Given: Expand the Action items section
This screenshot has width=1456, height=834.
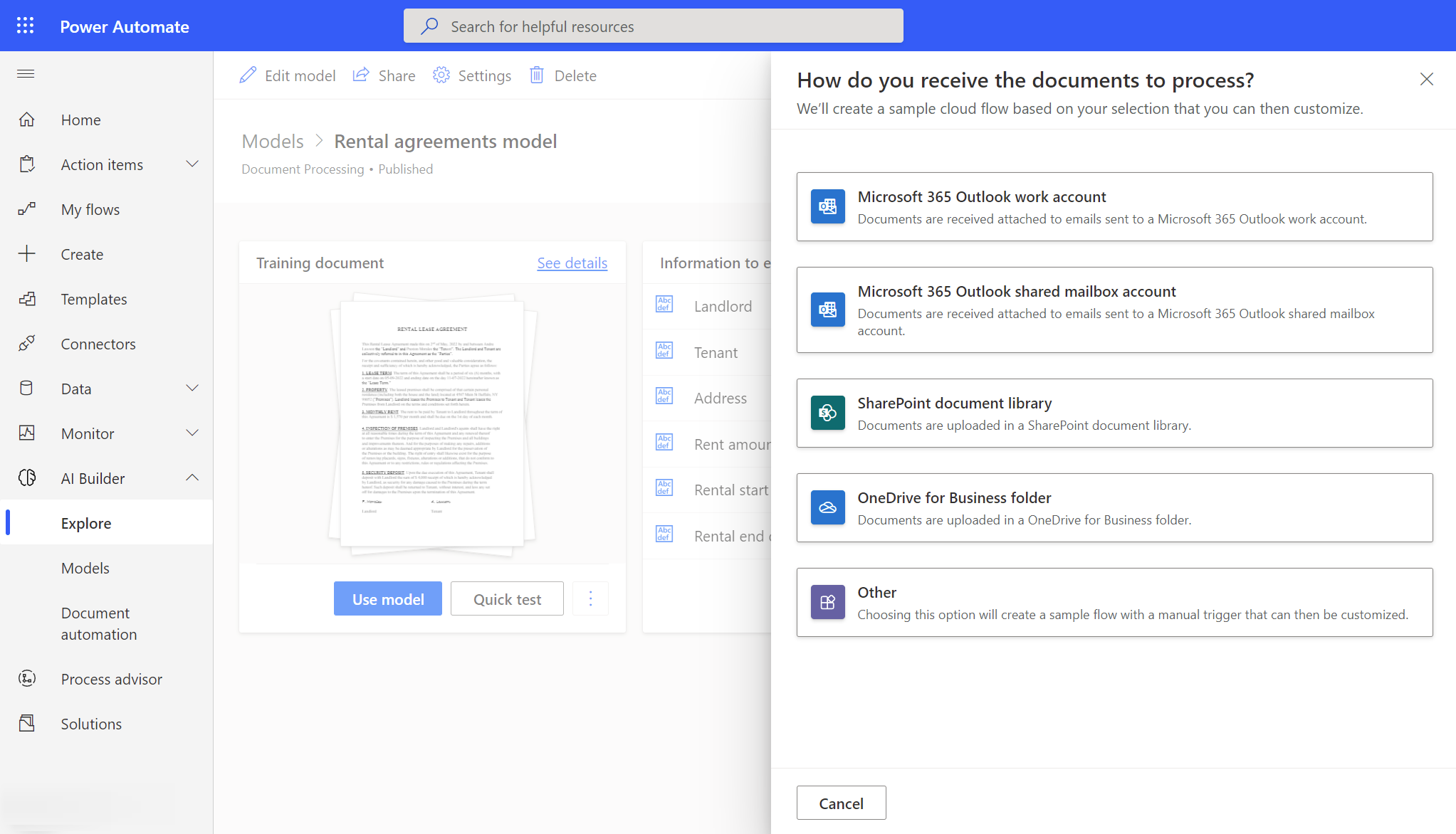Looking at the screenshot, I should (x=192, y=164).
